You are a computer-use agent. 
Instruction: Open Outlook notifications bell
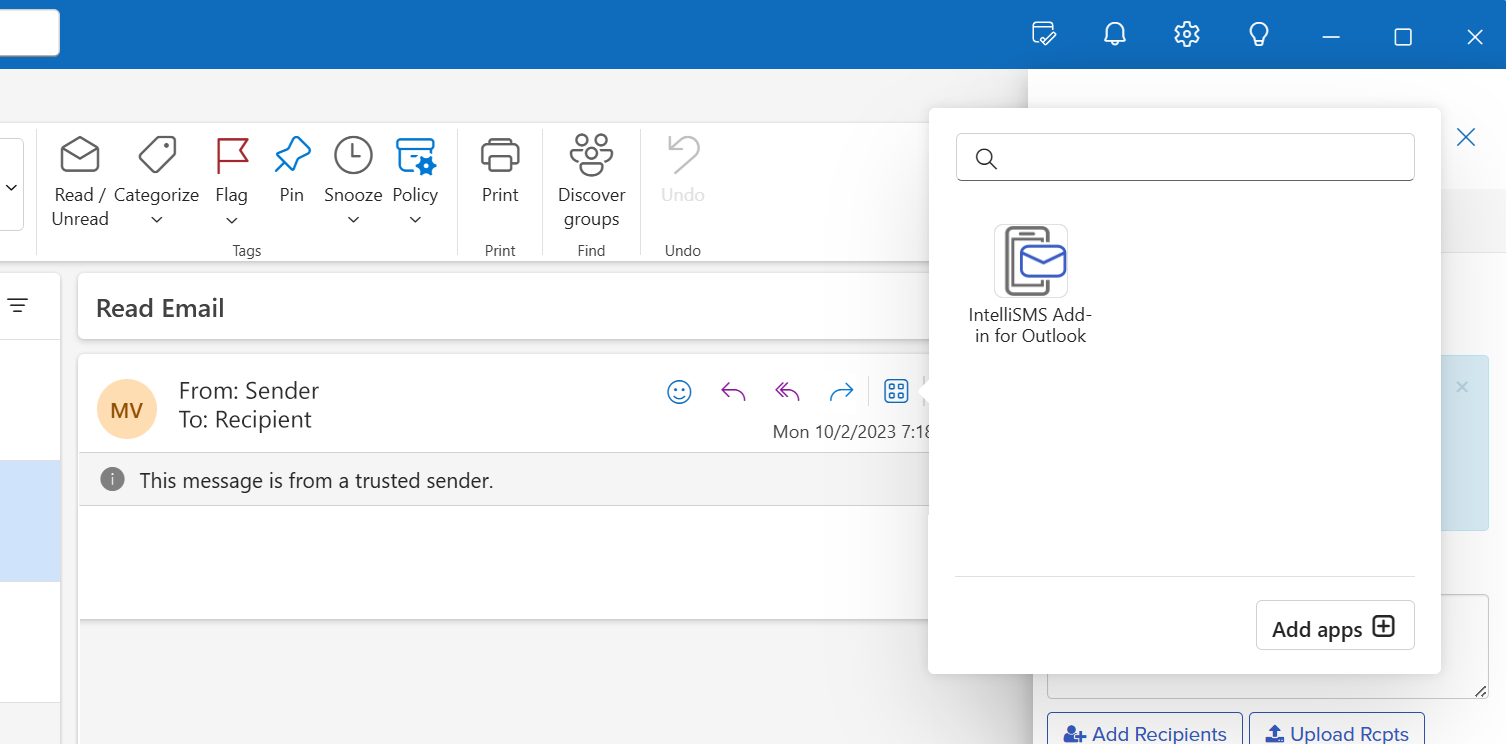pos(1114,33)
